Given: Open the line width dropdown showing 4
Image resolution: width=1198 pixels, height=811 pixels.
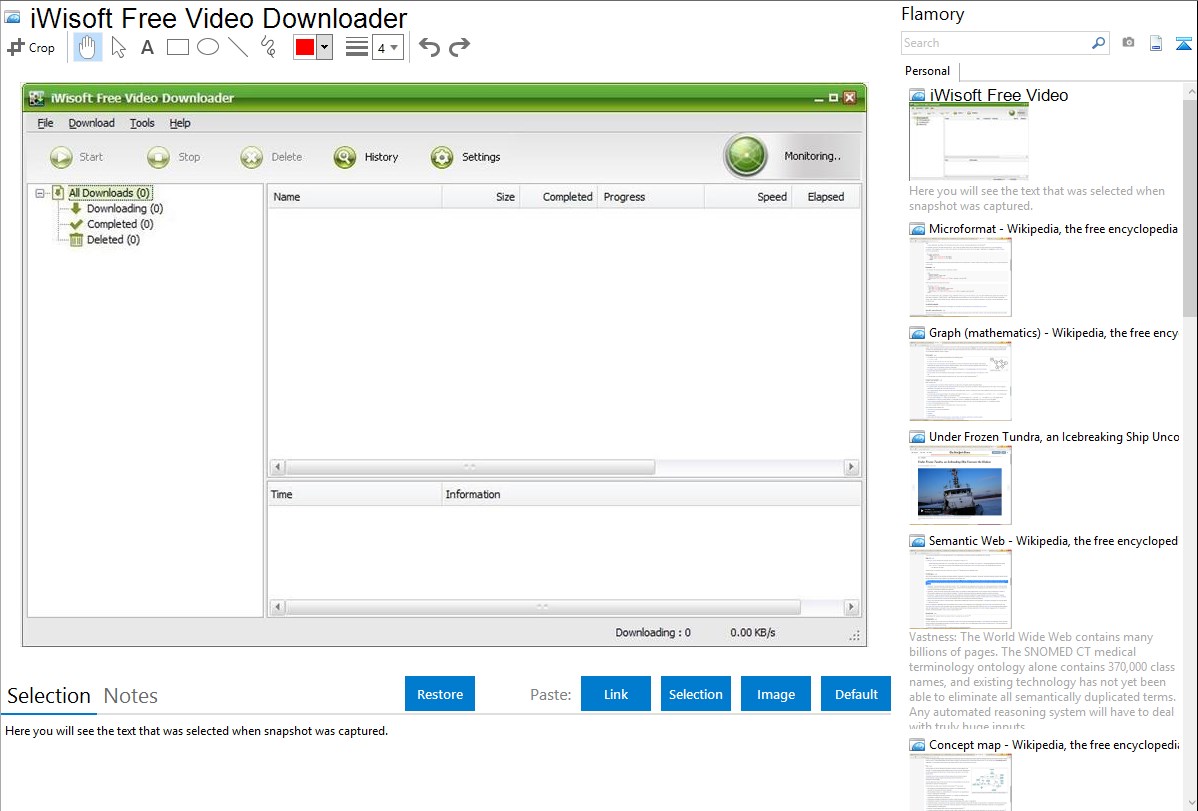Looking at the screenshot, I should point(387,47).
